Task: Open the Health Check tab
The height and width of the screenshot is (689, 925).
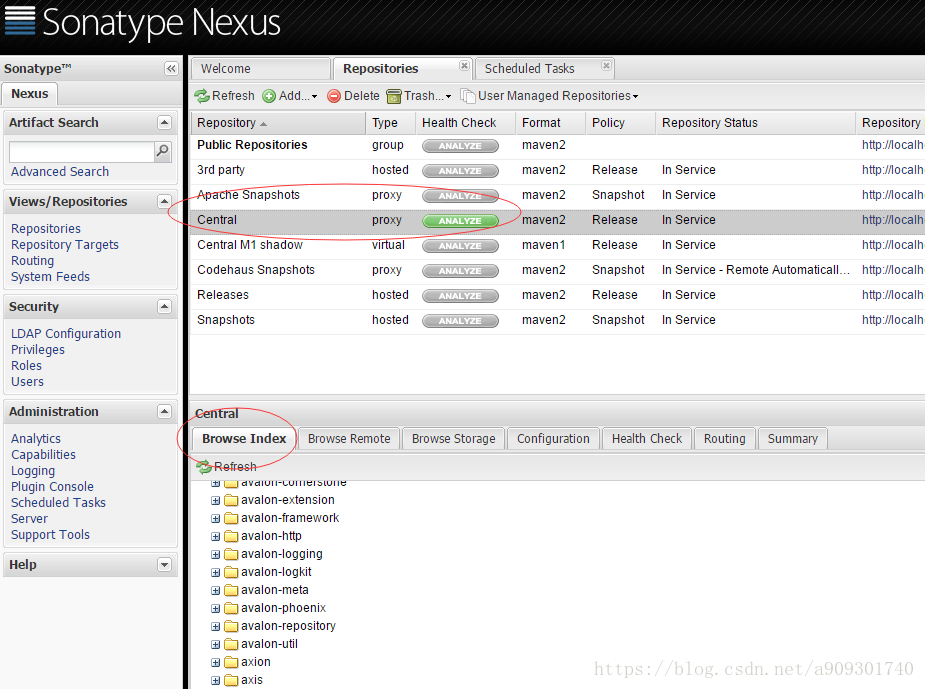Action: [647, 439]
